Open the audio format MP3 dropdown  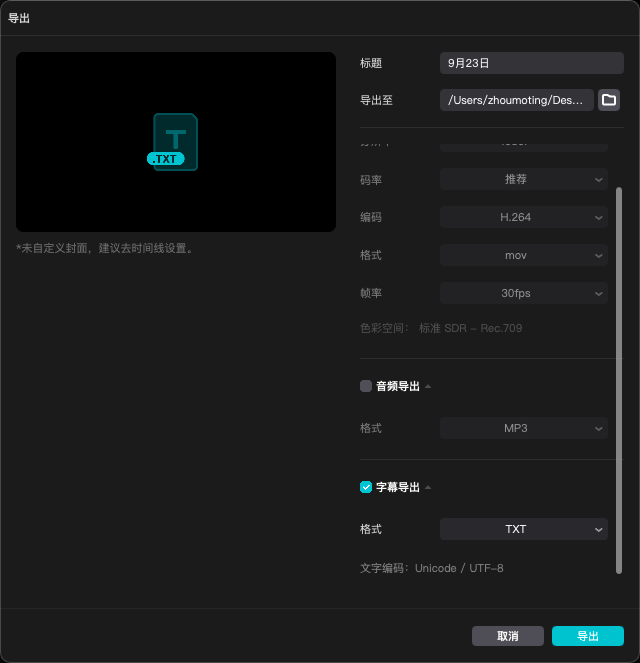(x=524, y=428)
